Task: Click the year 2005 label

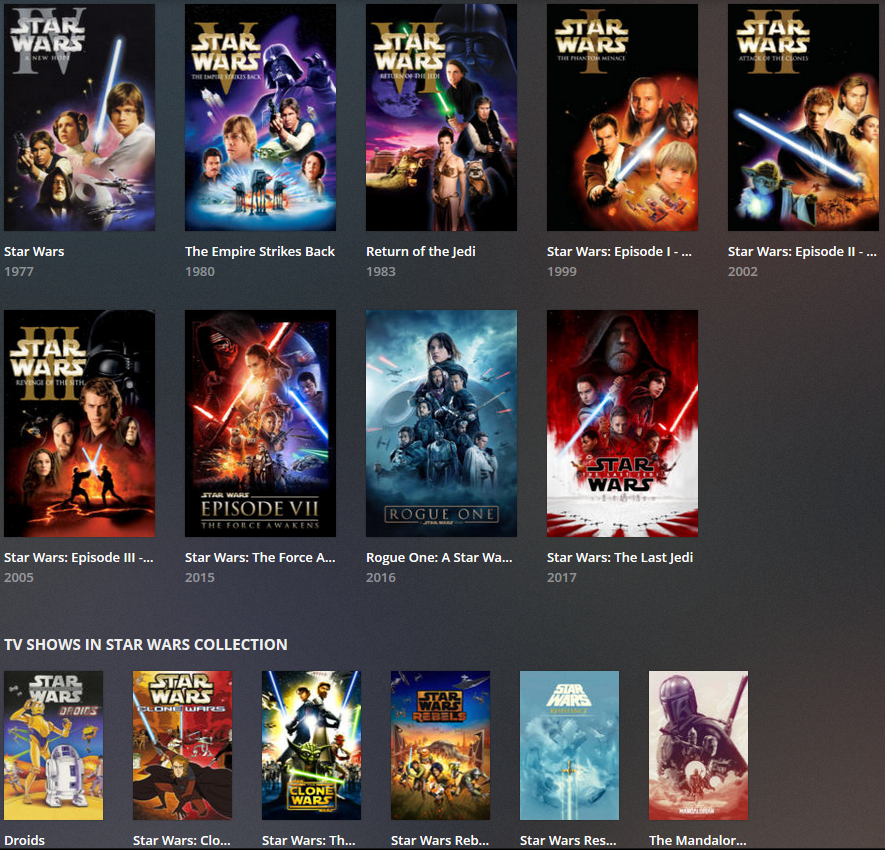Action: point(19,577)
